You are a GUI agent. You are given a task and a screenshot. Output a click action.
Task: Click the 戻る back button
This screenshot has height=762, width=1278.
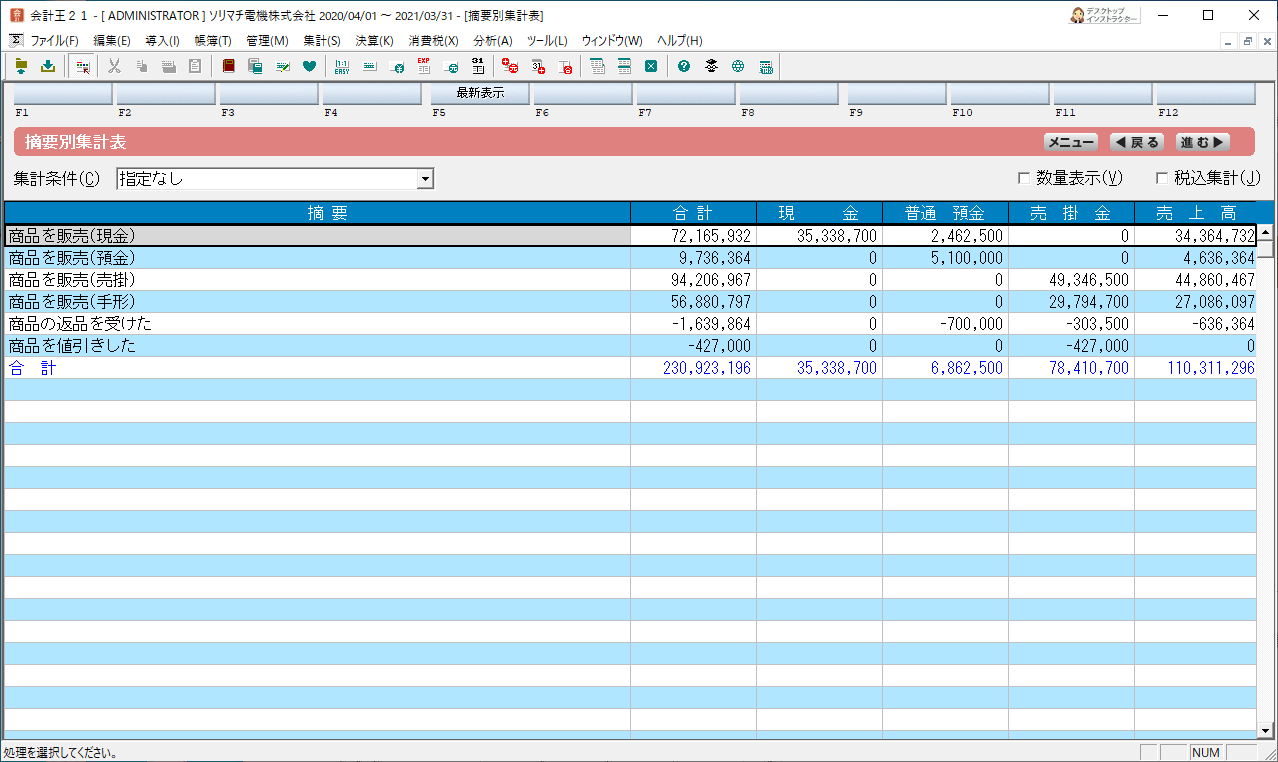click(1137, 142)
